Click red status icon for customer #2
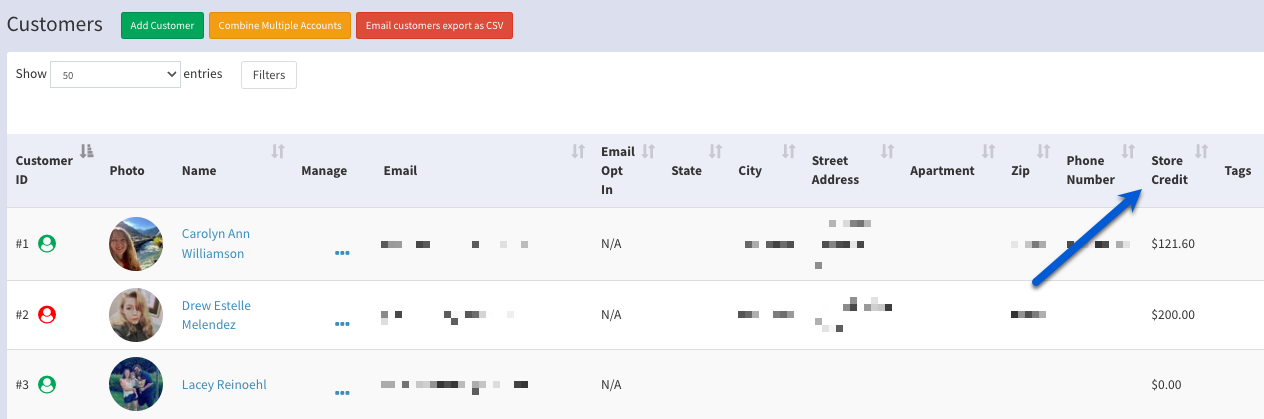 46,314
